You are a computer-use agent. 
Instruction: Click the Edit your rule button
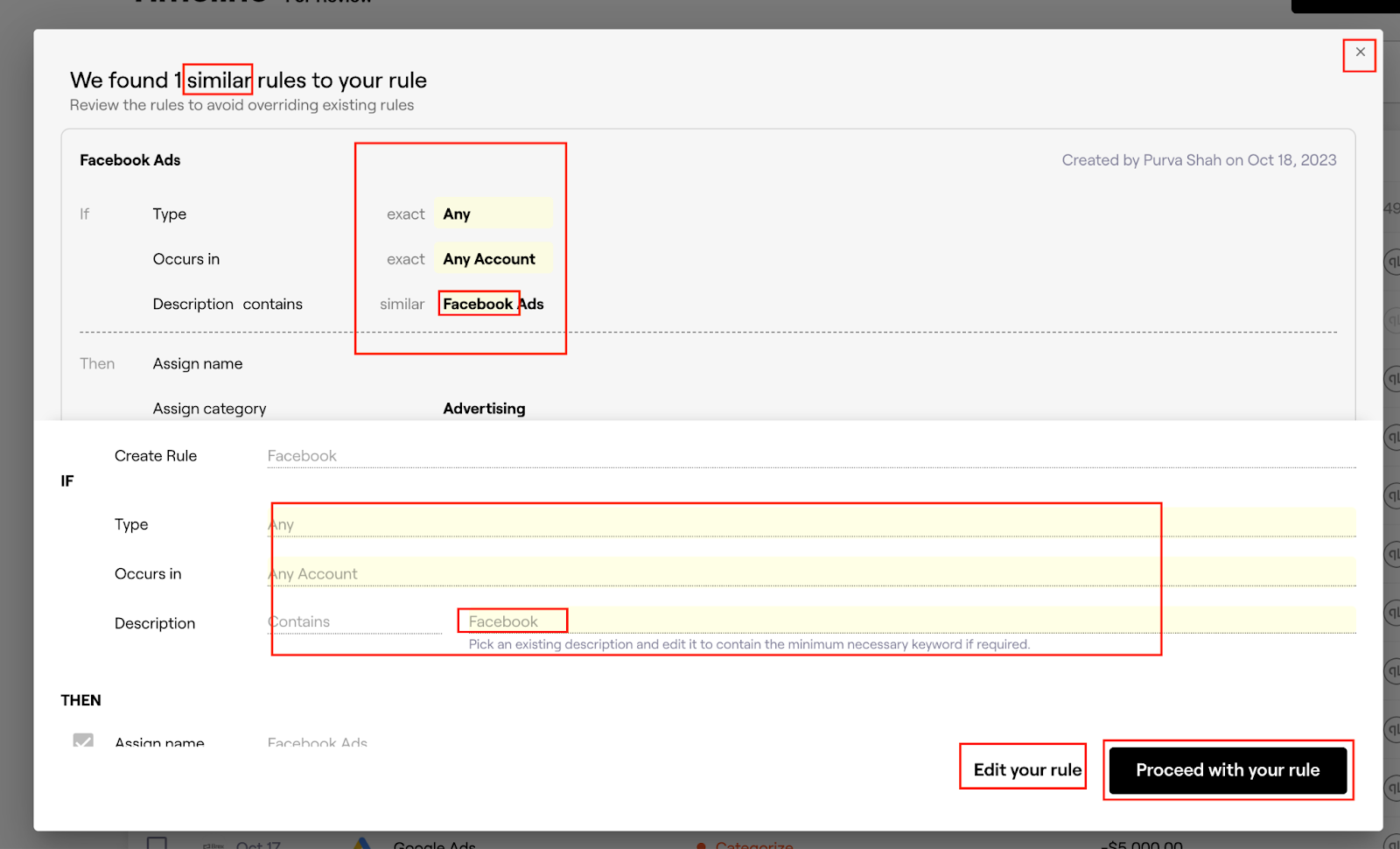(x=1027, y=770)
